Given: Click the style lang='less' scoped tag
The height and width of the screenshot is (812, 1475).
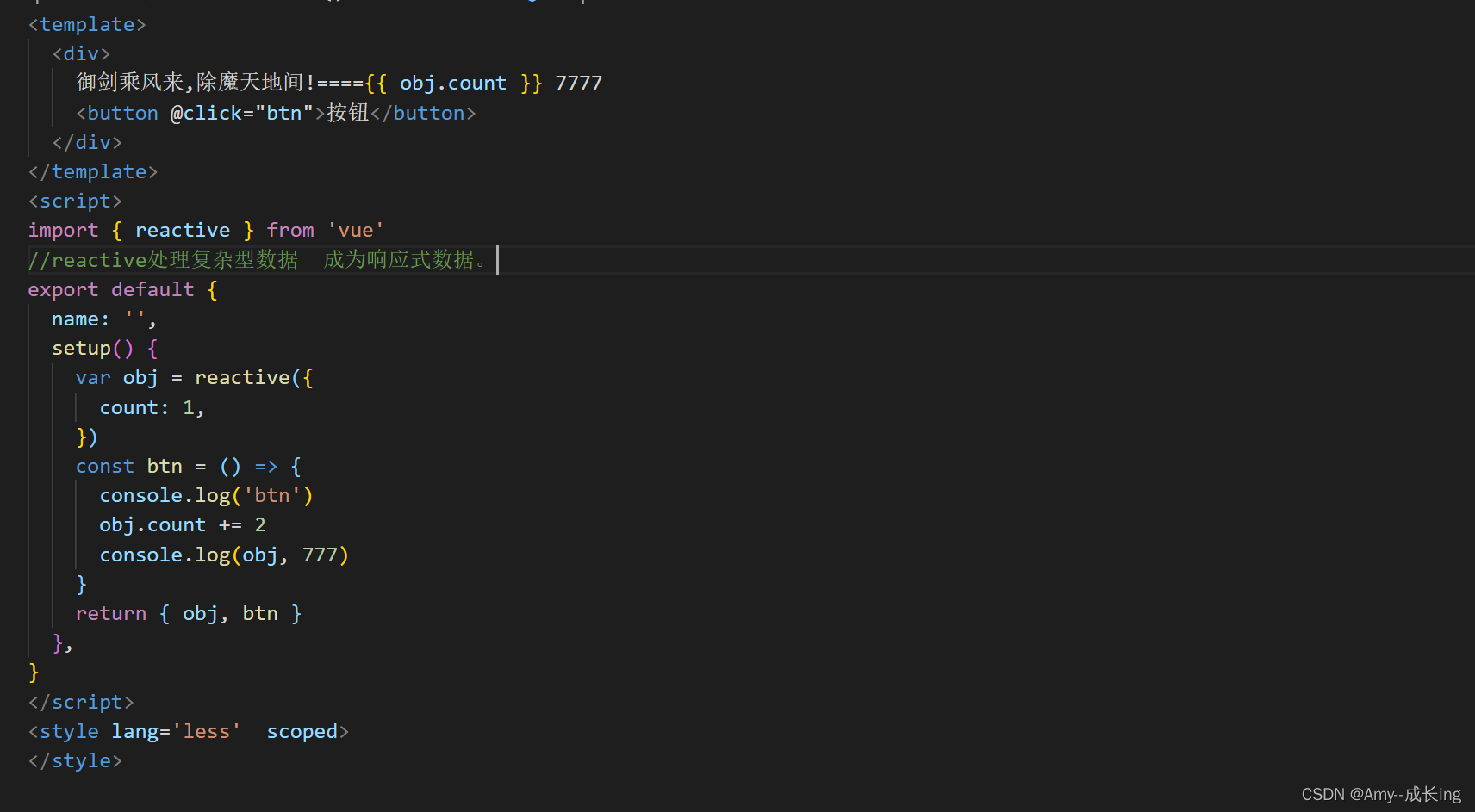Looking at the screenshot, I should 188,730.
